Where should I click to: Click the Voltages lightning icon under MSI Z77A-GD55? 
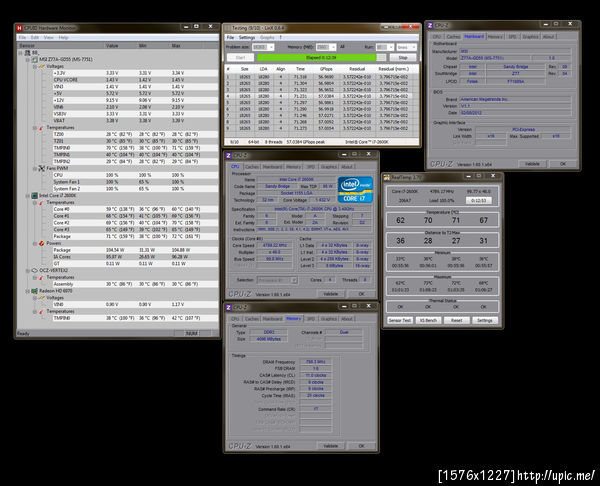click(41, 66)
